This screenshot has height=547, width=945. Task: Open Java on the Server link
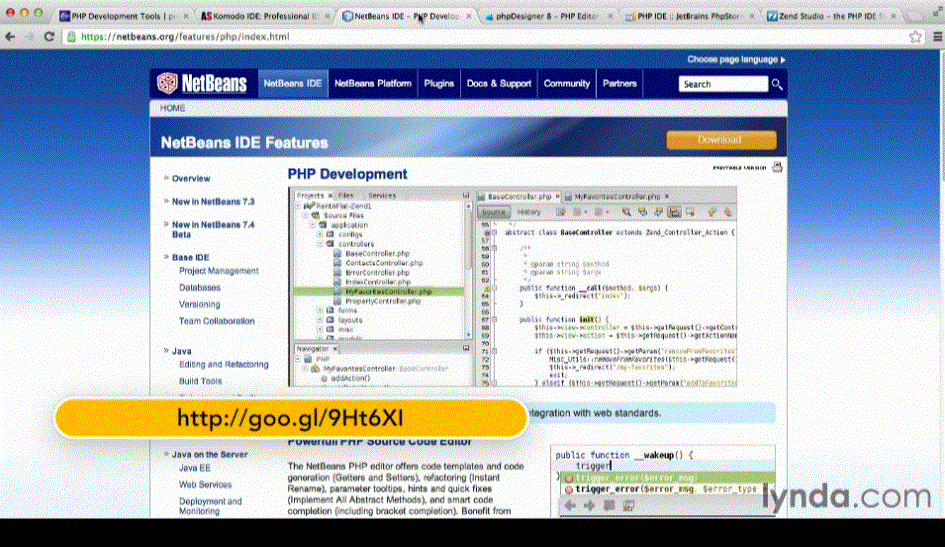210,455
